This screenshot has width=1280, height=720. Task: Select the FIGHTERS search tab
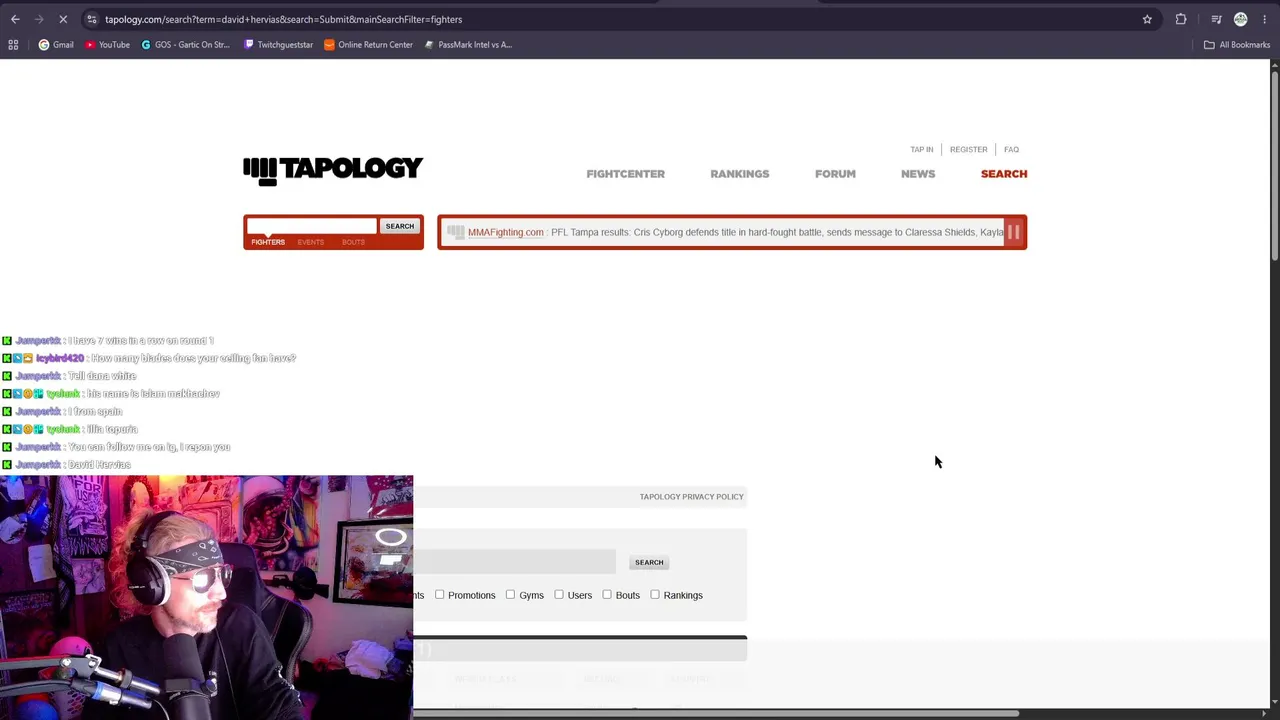coord(268,242)
